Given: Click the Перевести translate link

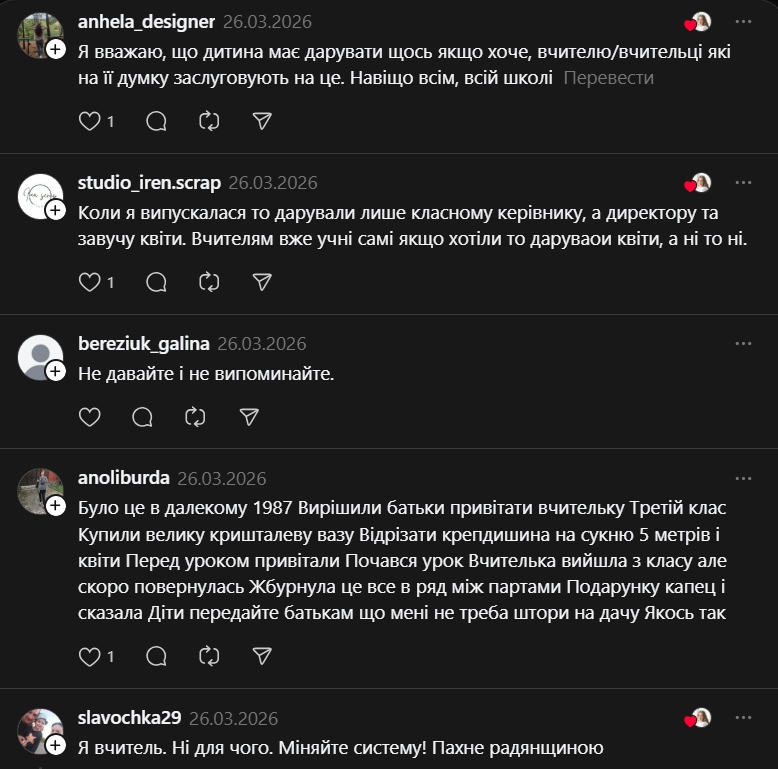Looking at the screenshot, I should [x=608, y=77].
